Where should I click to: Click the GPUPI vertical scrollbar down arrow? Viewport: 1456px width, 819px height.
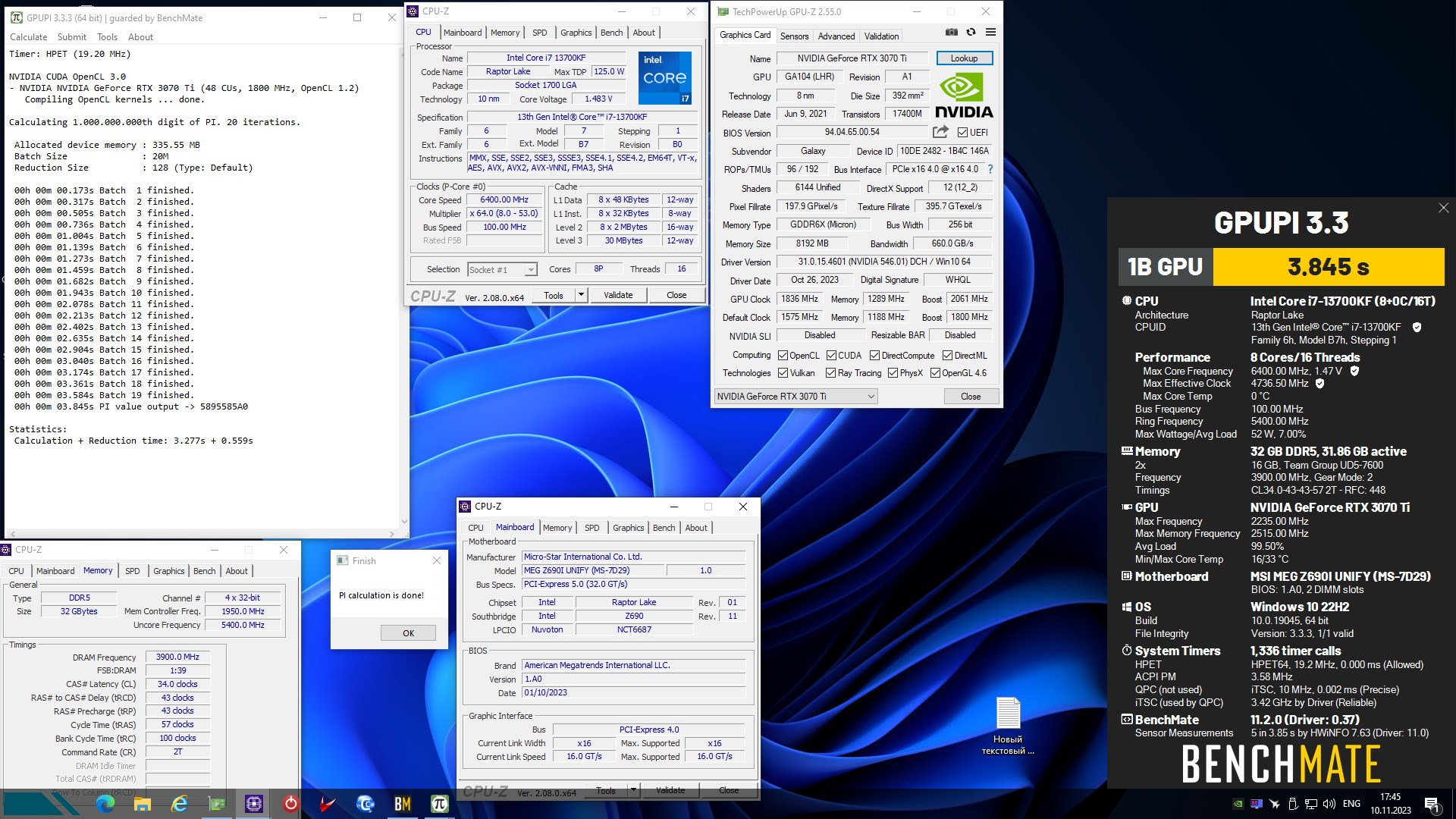coord(404,522)
